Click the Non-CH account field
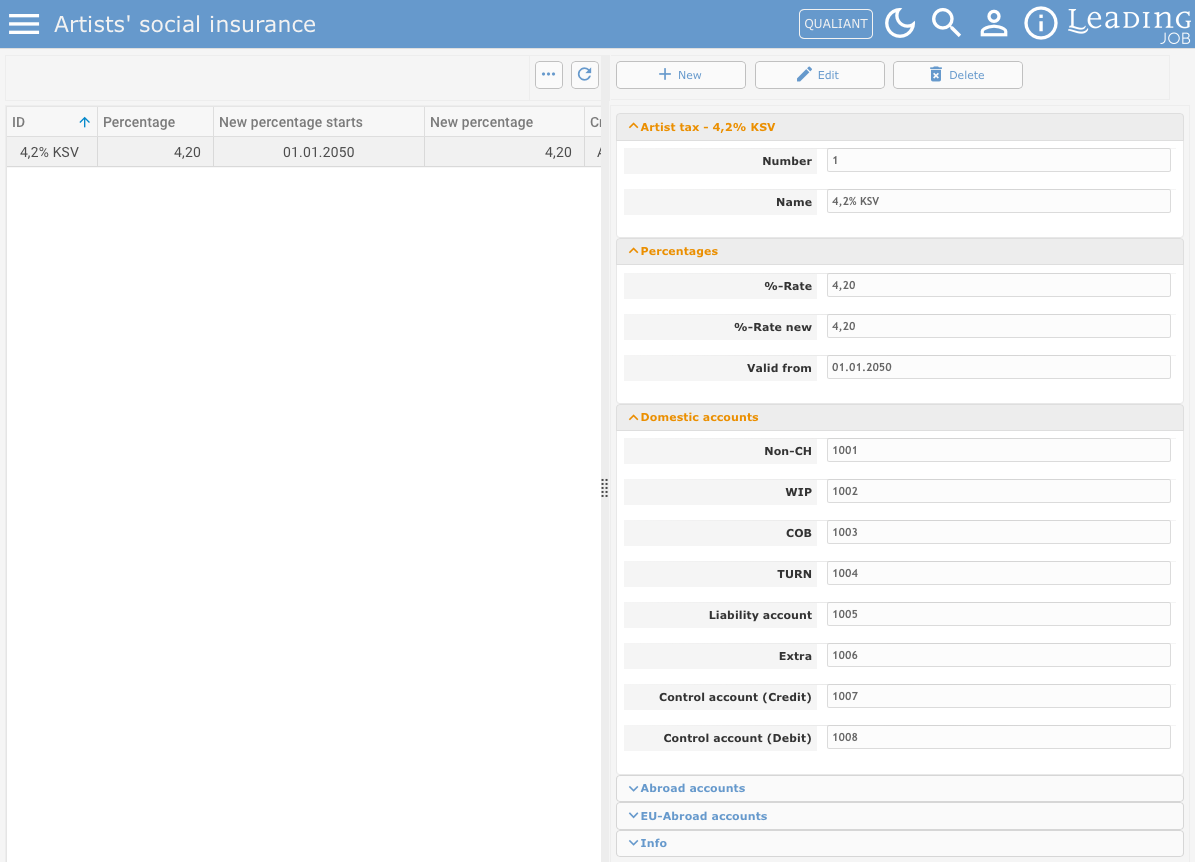1195x862 pixels. [x=998, y=450]
